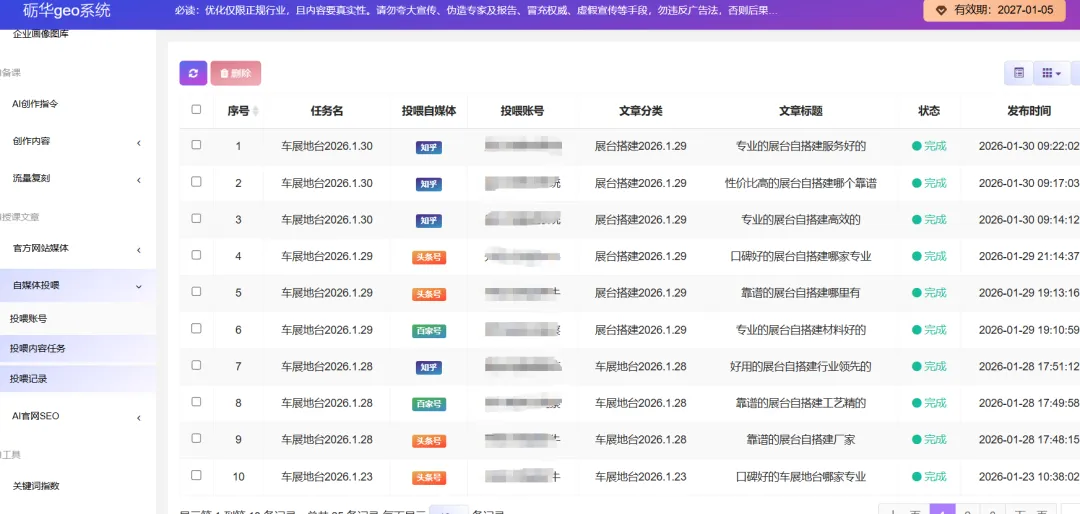Expand the 流量复刻 sidebar chevron
The width and height of the screenshot is (1080, 514).
point(138,180)
